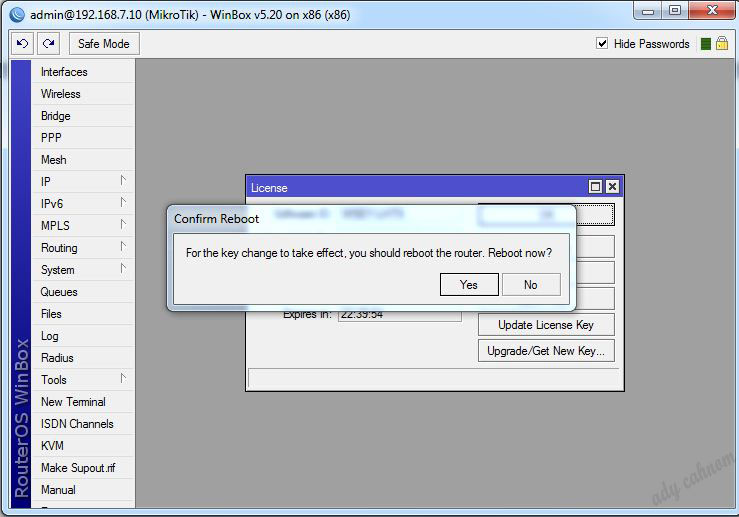The width and height of the screenshot is (739, 517).
Task: Close the WinBox main window
Action: (712, 10)
